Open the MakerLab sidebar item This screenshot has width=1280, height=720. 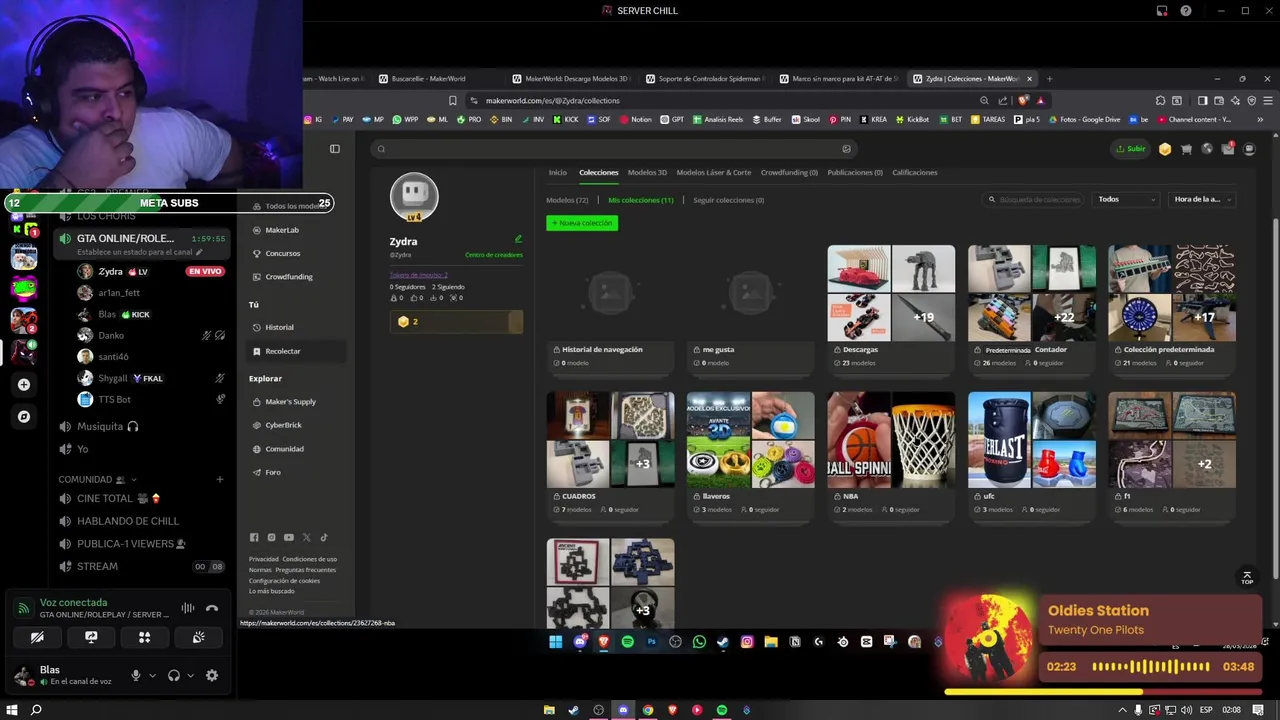(x=281, y=230)
